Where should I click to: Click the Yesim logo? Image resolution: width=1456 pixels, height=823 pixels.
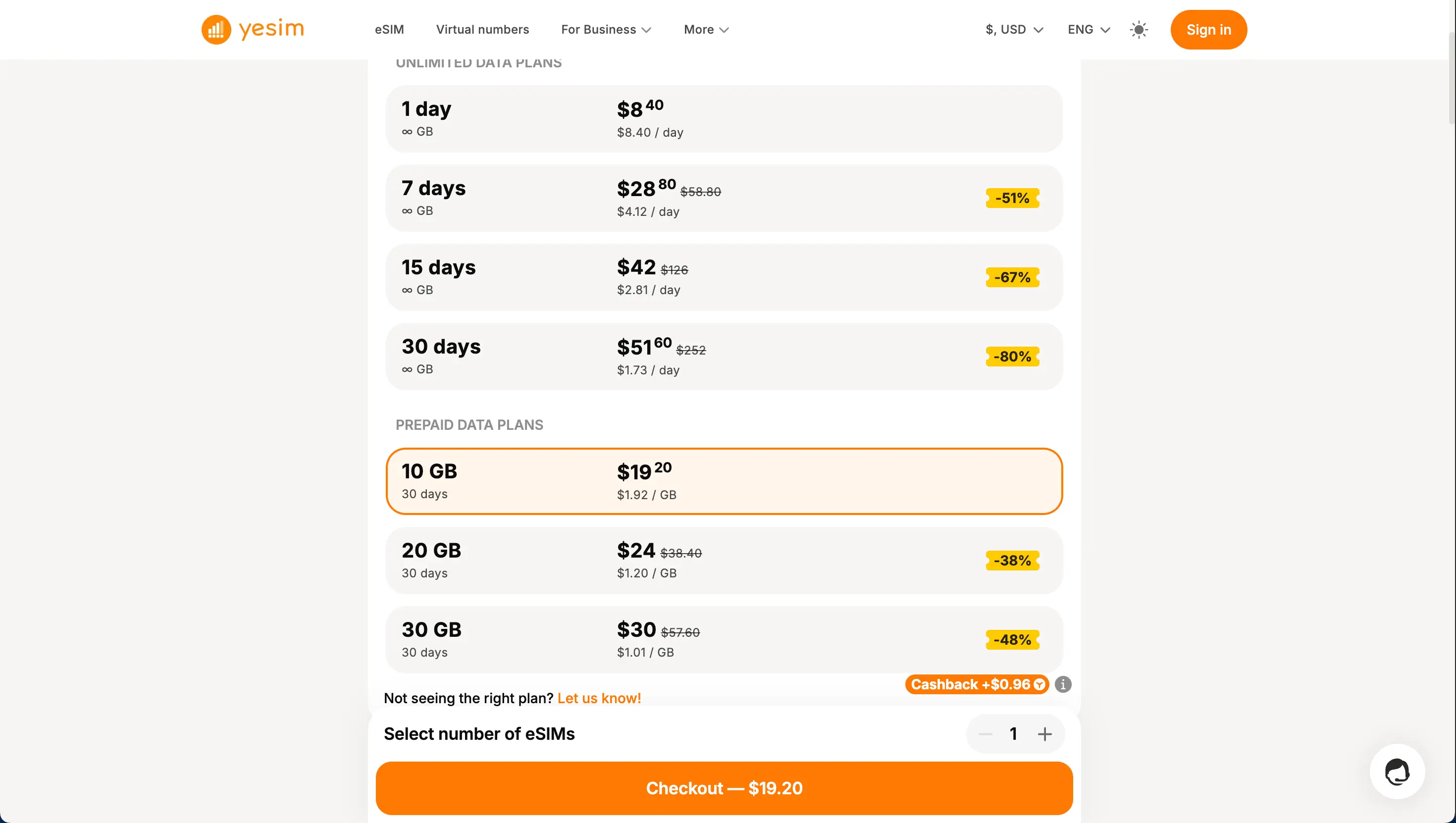[252, 29]
